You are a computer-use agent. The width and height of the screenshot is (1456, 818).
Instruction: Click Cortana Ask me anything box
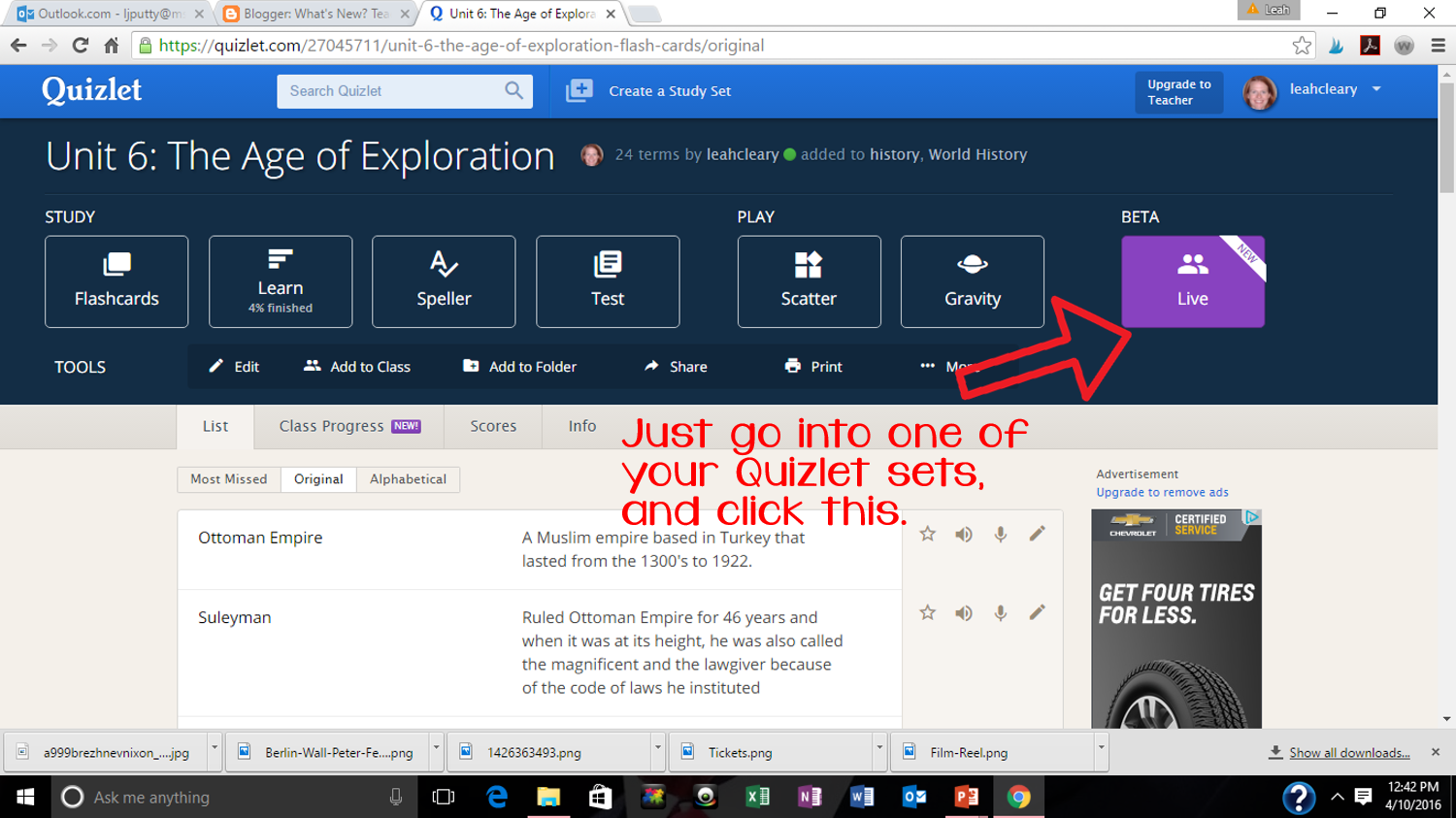coord(233,797)
